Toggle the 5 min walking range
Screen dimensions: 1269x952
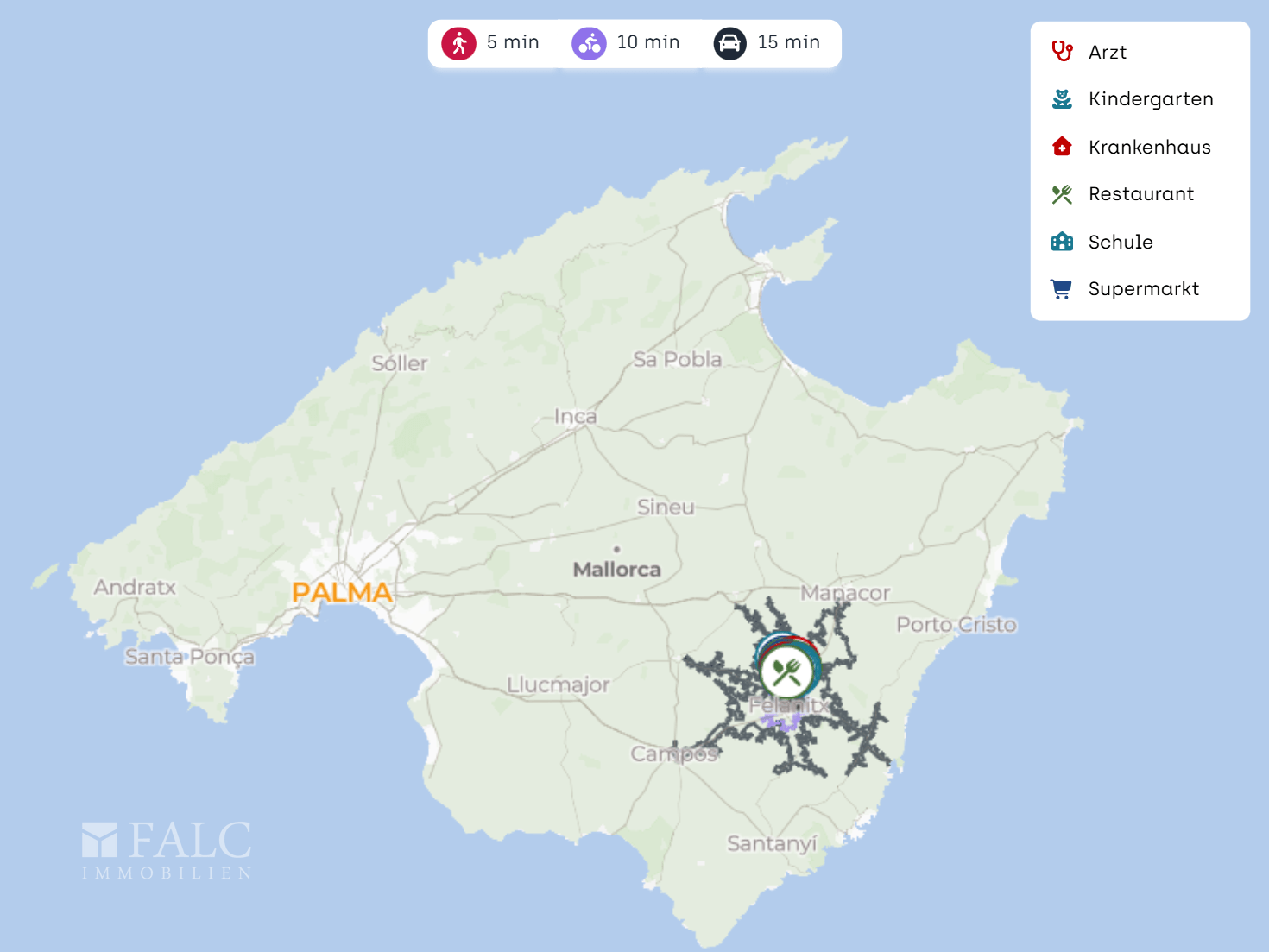[512, 42]
